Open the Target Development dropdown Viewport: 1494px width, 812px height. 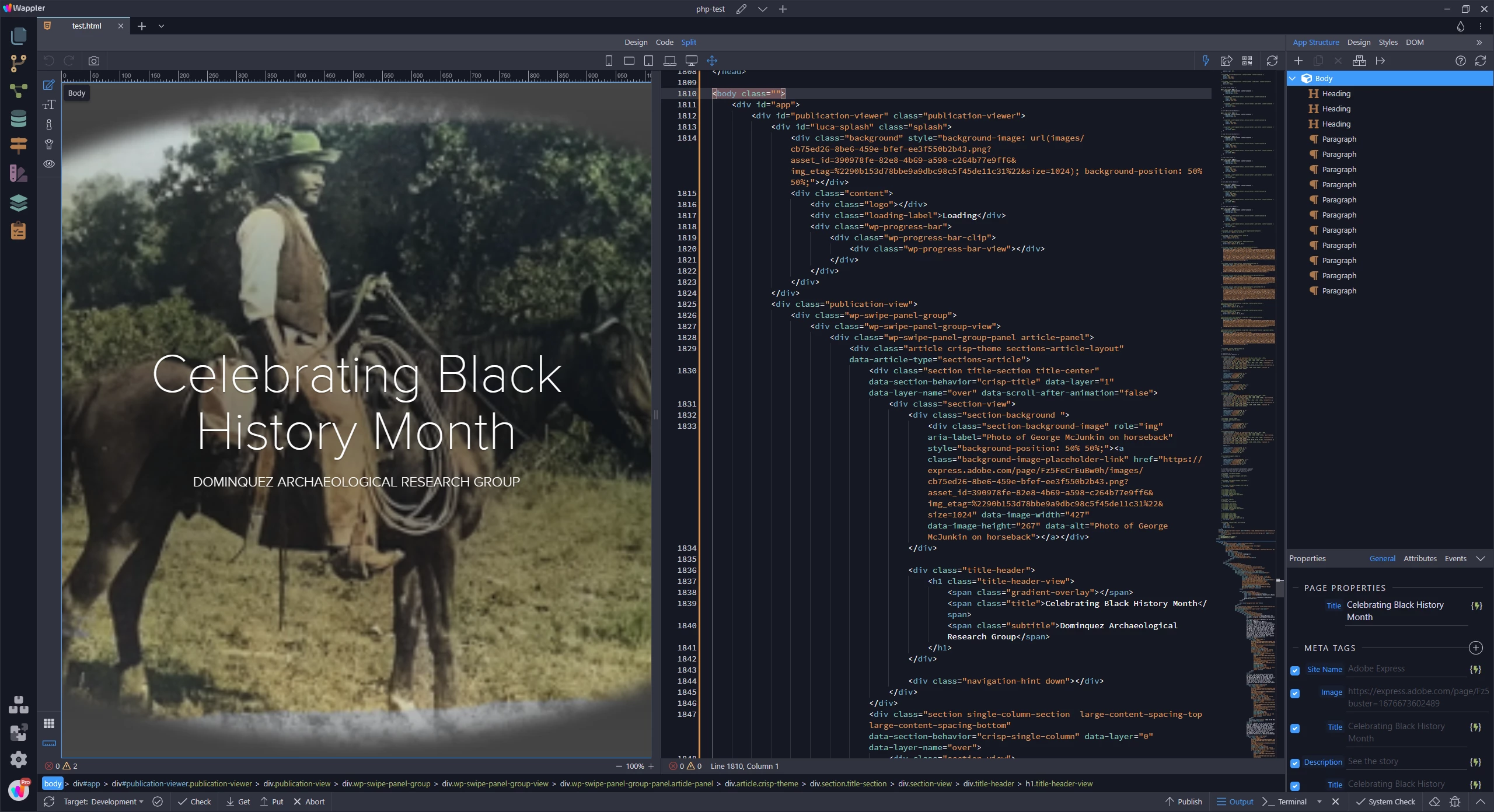pos(103,801)
